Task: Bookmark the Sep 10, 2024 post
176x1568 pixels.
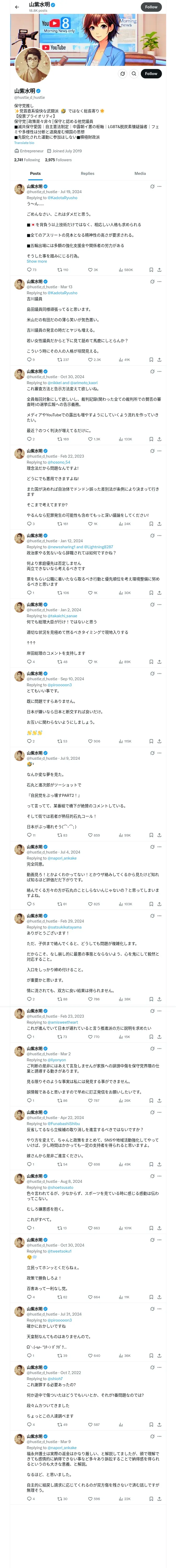Action: (x=151, y=741)
